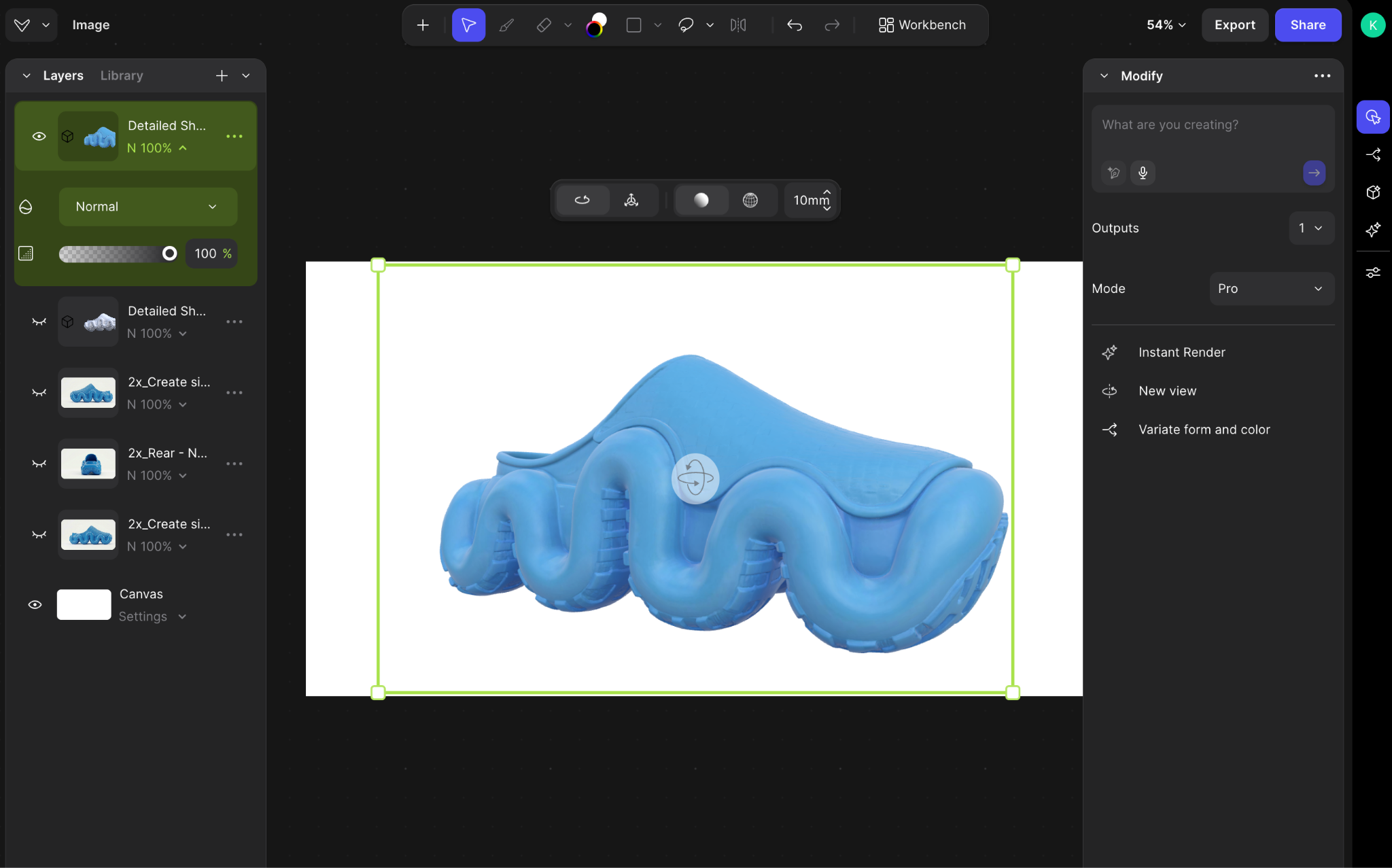
Task: Click the blue Share button
Action: tap(1308, 25)
